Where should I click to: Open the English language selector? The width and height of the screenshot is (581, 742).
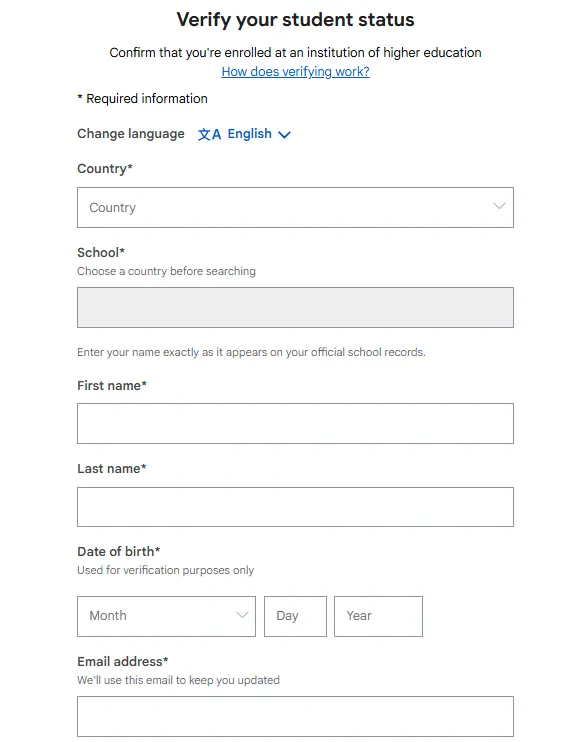244,134
